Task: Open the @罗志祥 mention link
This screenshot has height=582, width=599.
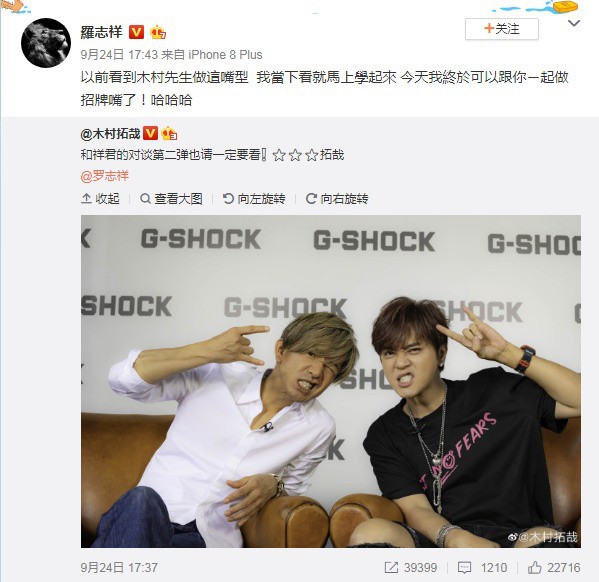Action: tap(105, 176)
